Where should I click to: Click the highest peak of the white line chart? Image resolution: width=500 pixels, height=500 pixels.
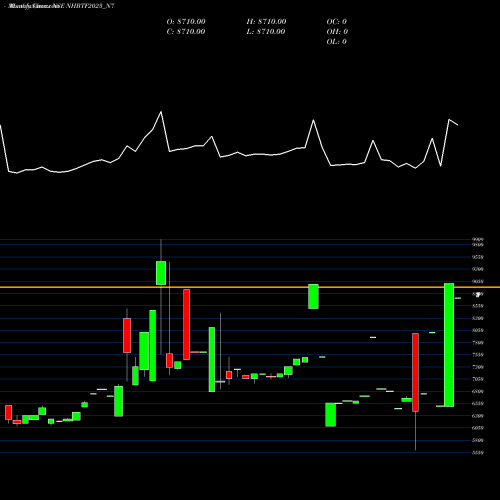161,112
